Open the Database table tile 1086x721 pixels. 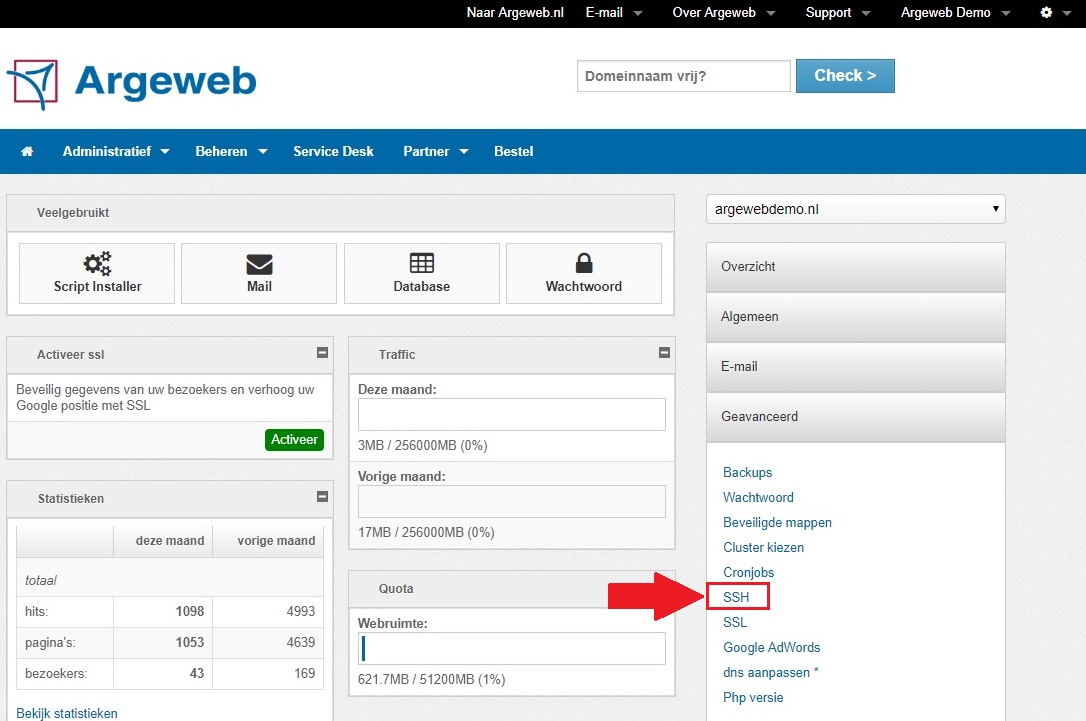(421, 273)
